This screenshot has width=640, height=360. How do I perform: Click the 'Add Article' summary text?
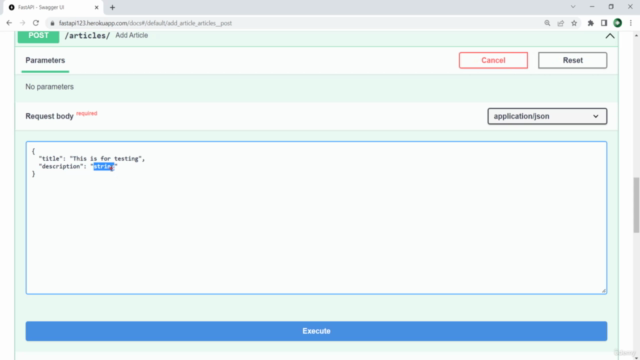[131, 36]
